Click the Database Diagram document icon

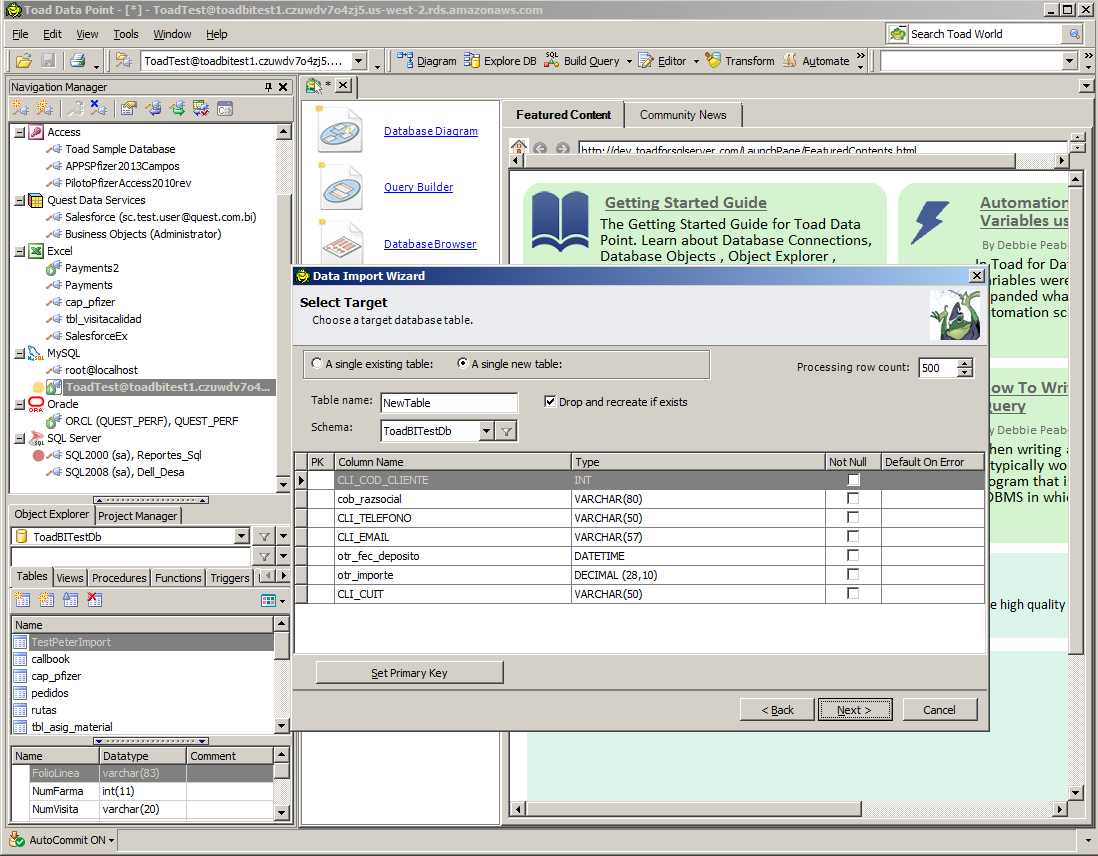(340, 131)
